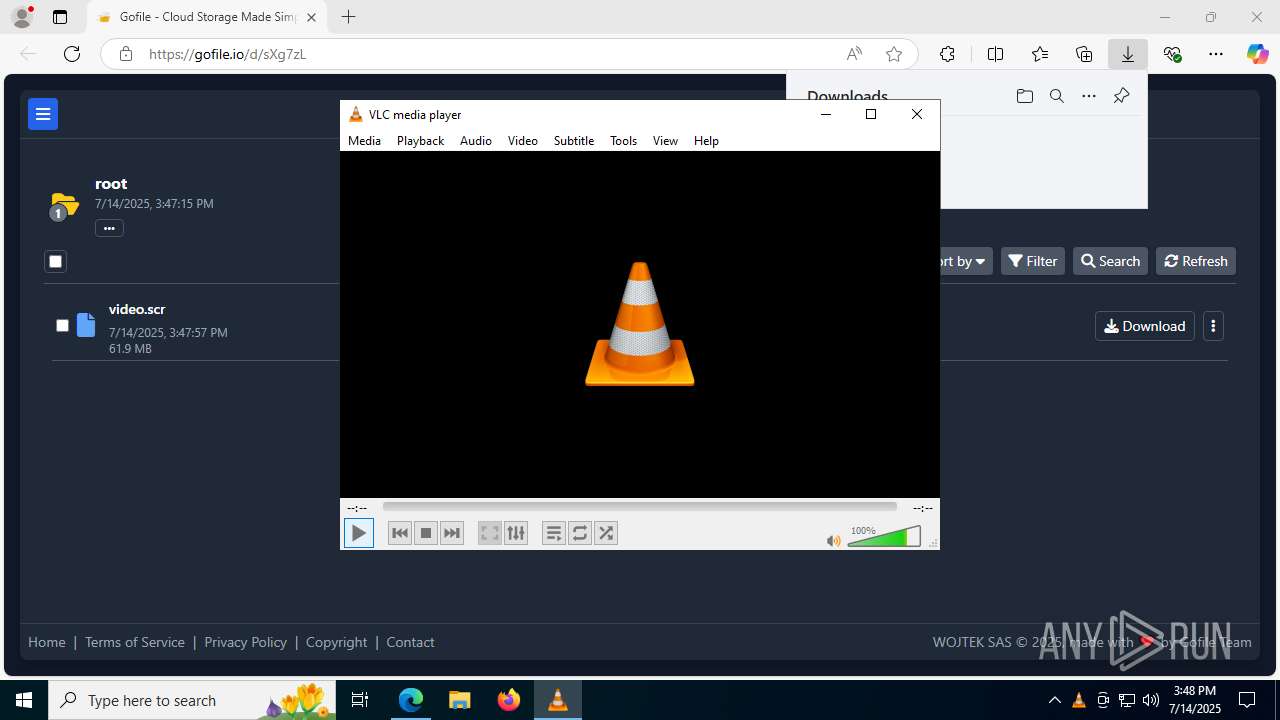Download the video.scr file
This screenshot has width=1280, height=720.
click(x=1145, y=326)
